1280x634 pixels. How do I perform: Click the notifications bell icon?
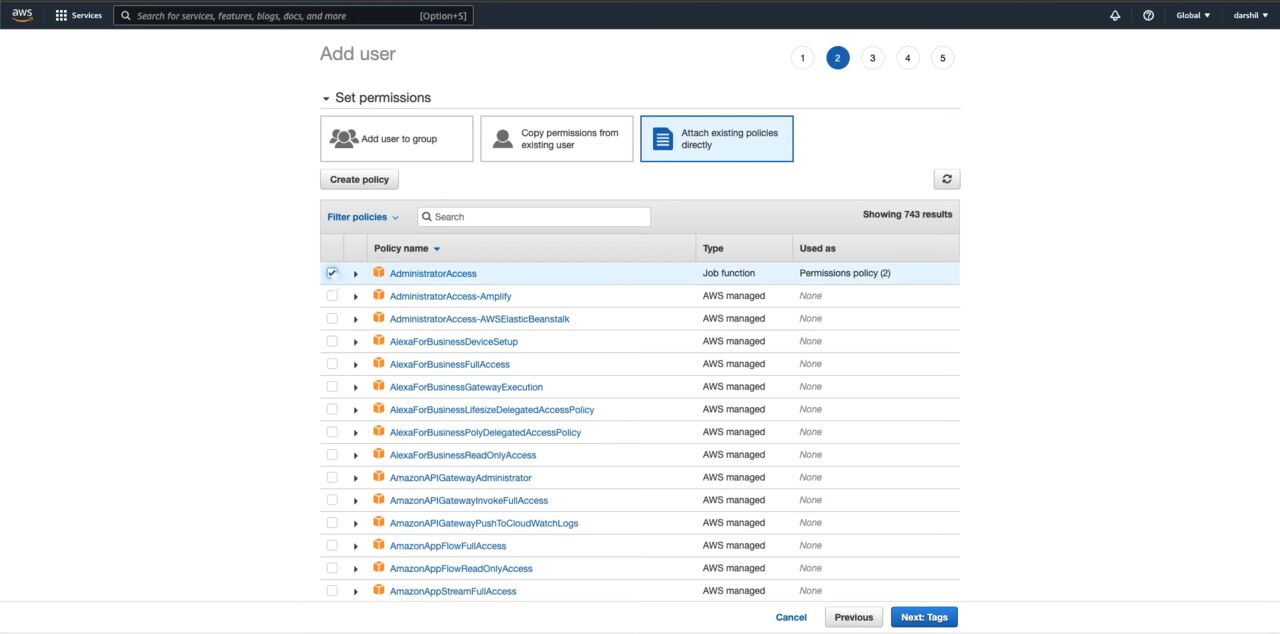click(1115, 15)
